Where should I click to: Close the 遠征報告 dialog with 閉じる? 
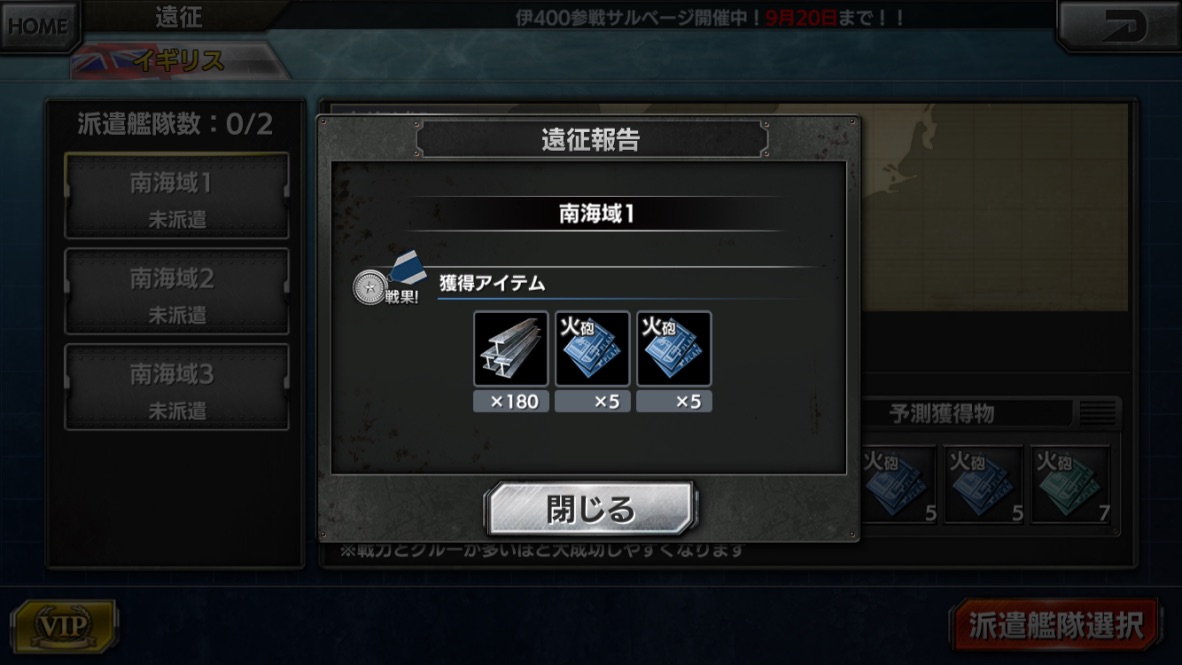click(590, 509)
